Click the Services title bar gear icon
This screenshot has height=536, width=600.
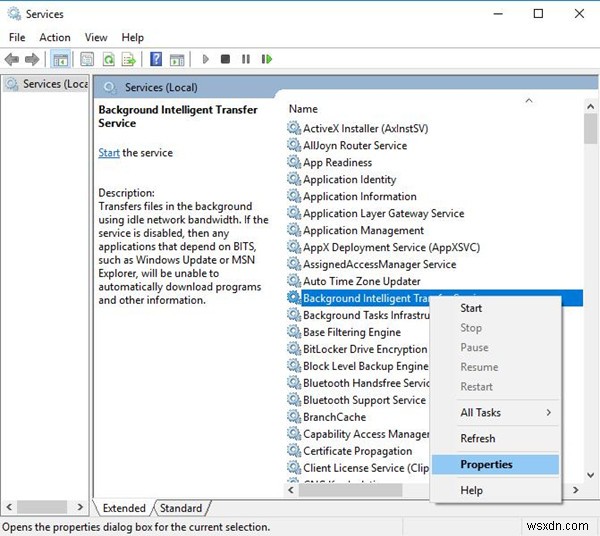click(x=15, y=14)
